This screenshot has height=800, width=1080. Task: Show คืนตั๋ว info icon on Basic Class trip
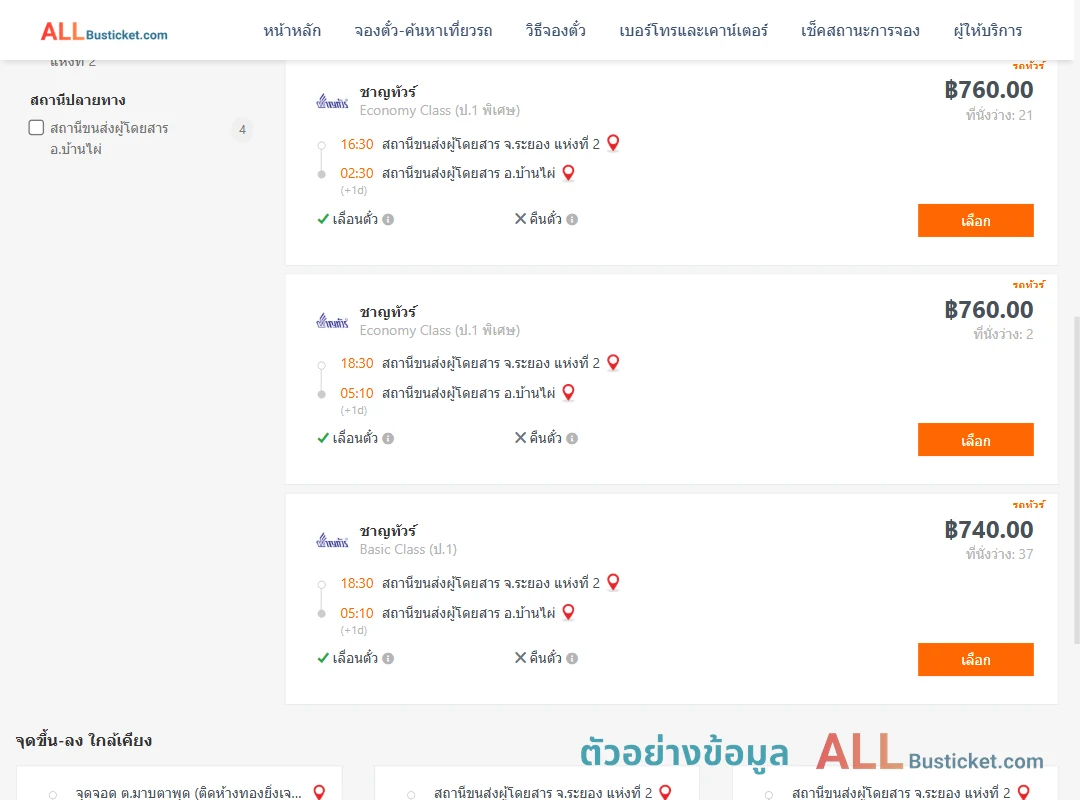tap(572, 659)
